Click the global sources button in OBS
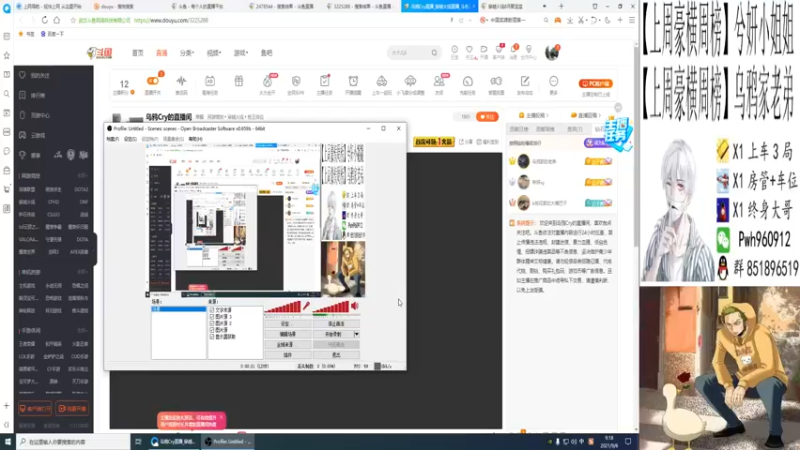Image resolution: width=800 pixels, height=450 pixels. [287, 344]
